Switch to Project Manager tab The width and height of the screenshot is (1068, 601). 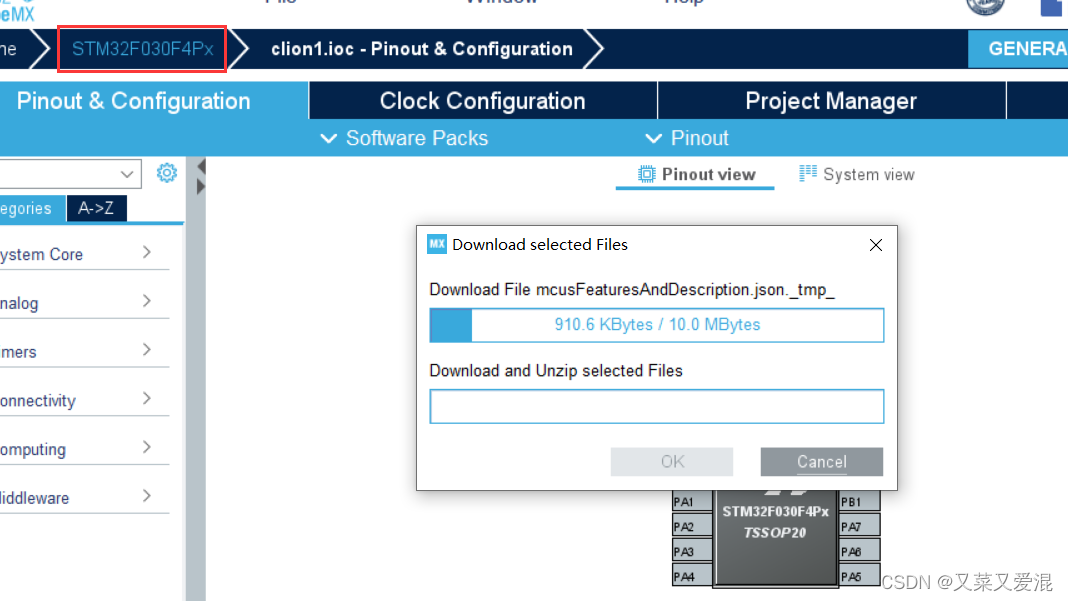coord(831,101)
